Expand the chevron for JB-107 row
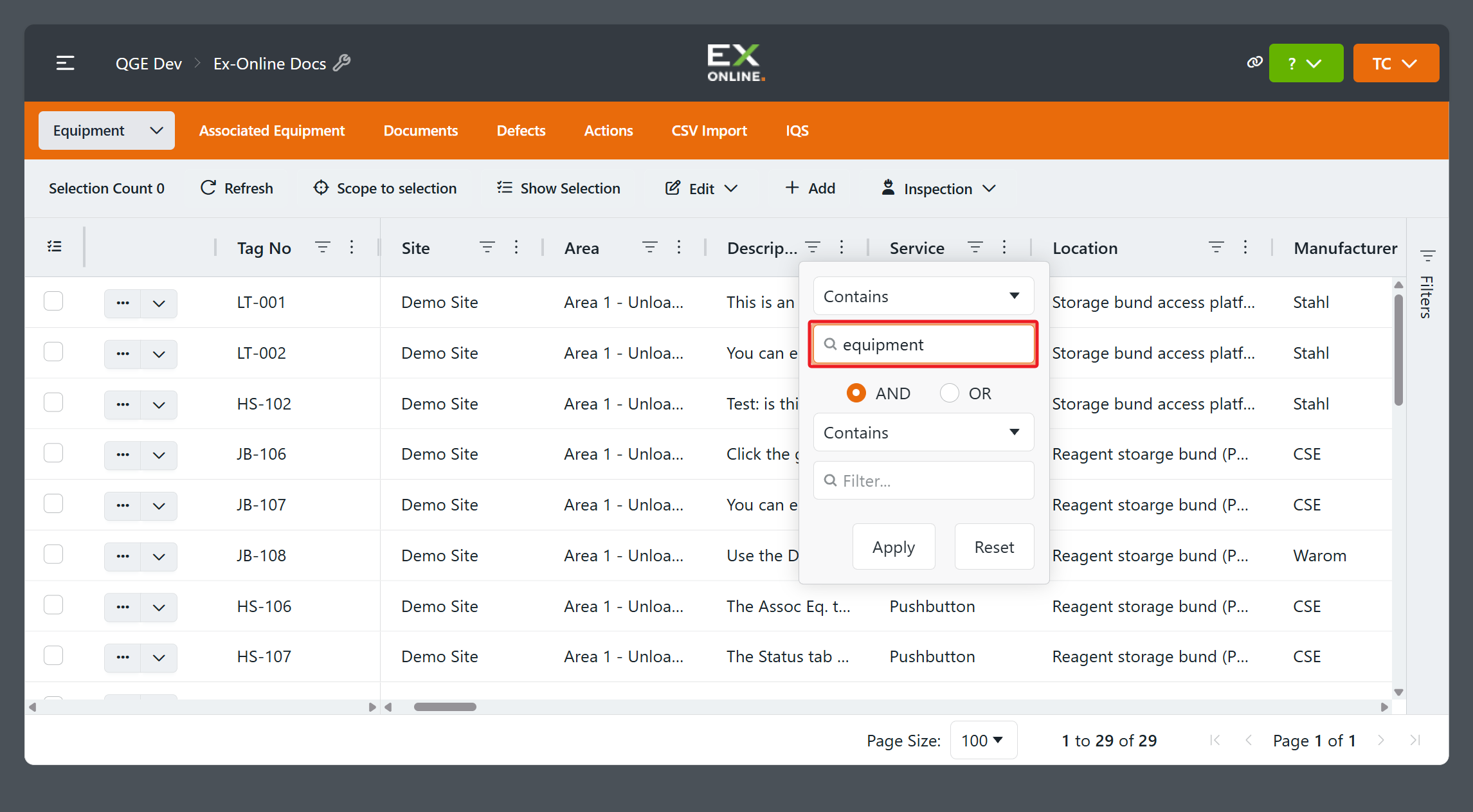The image size is (1473, 812). pos(159,505)
